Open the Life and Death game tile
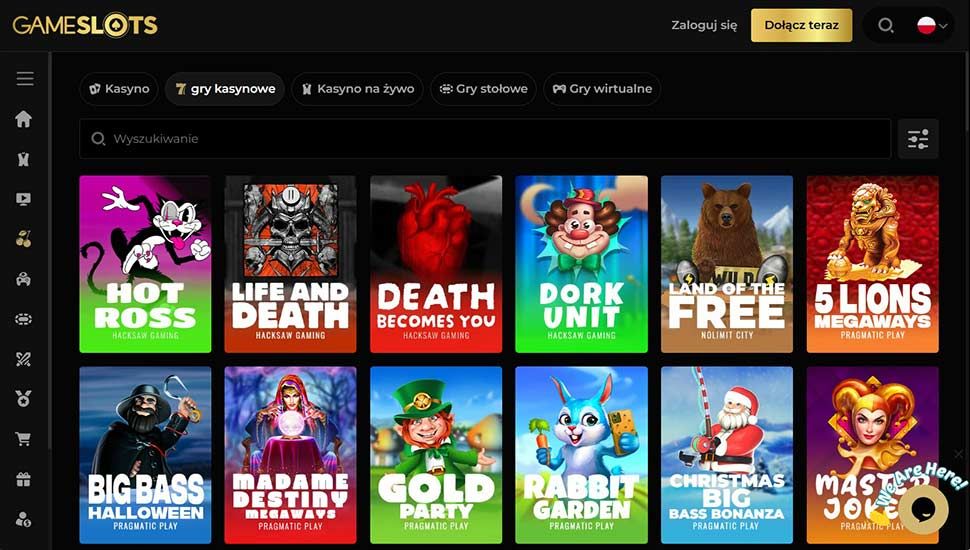 pos(291,264)
